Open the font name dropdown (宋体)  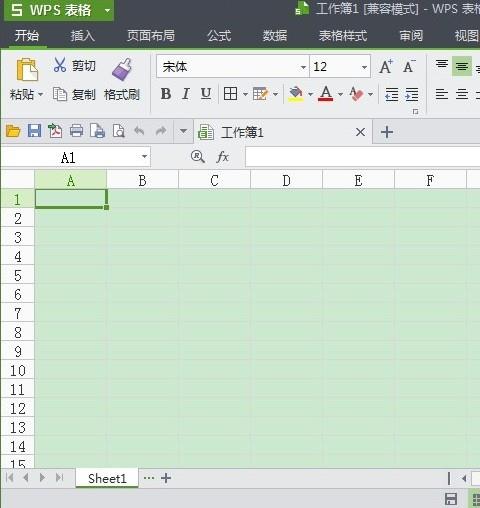(303, 67)
